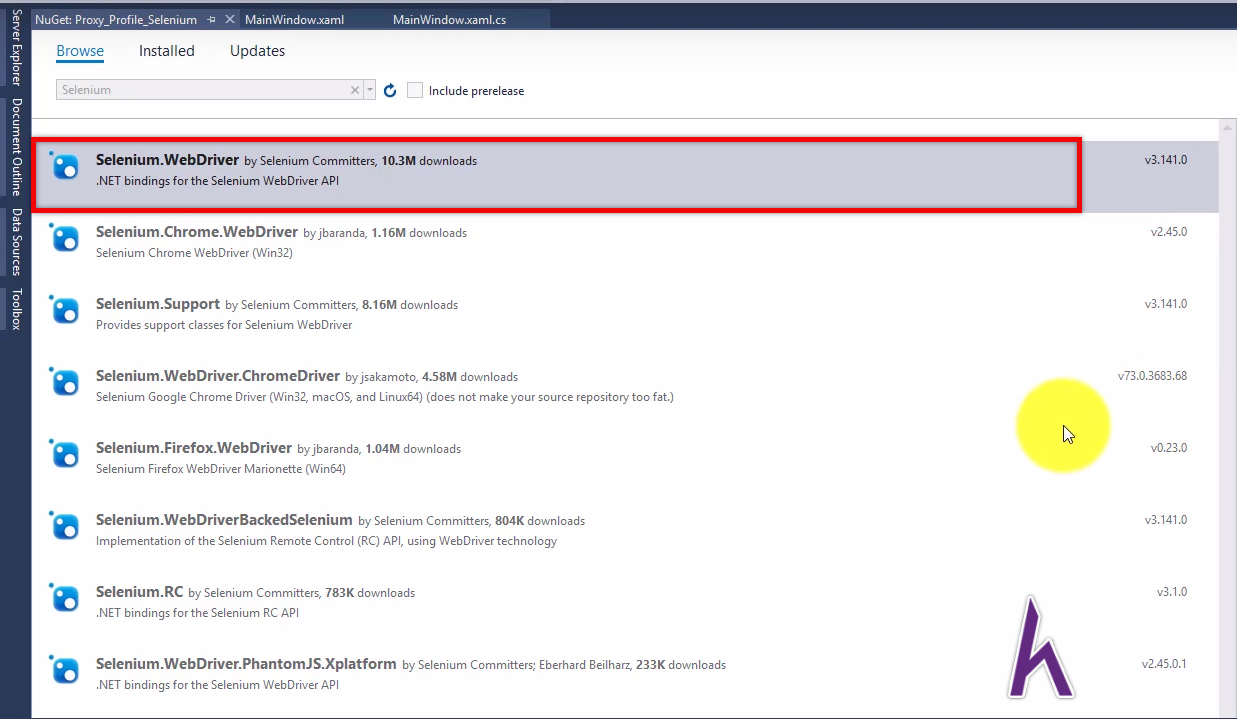The height and width of the screenshot is (719, 1237).
Task: Switch to the Updates tab
Action: tap(257, 51)
